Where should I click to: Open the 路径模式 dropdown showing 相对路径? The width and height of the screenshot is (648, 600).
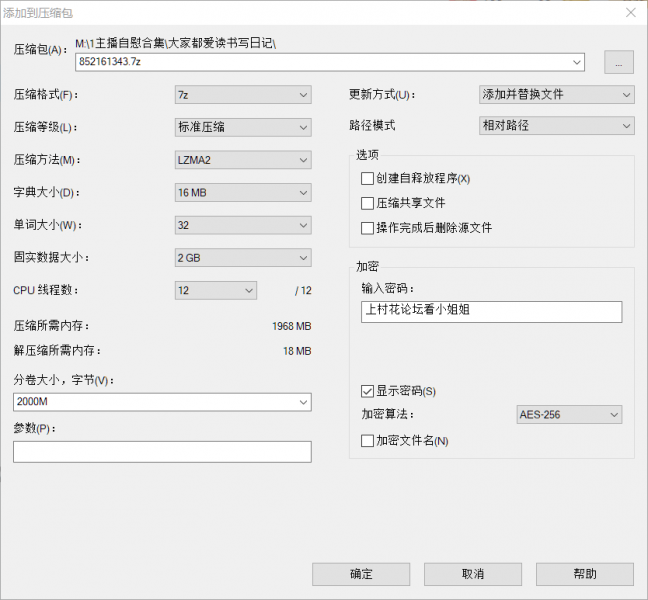(x=557, y=126)
